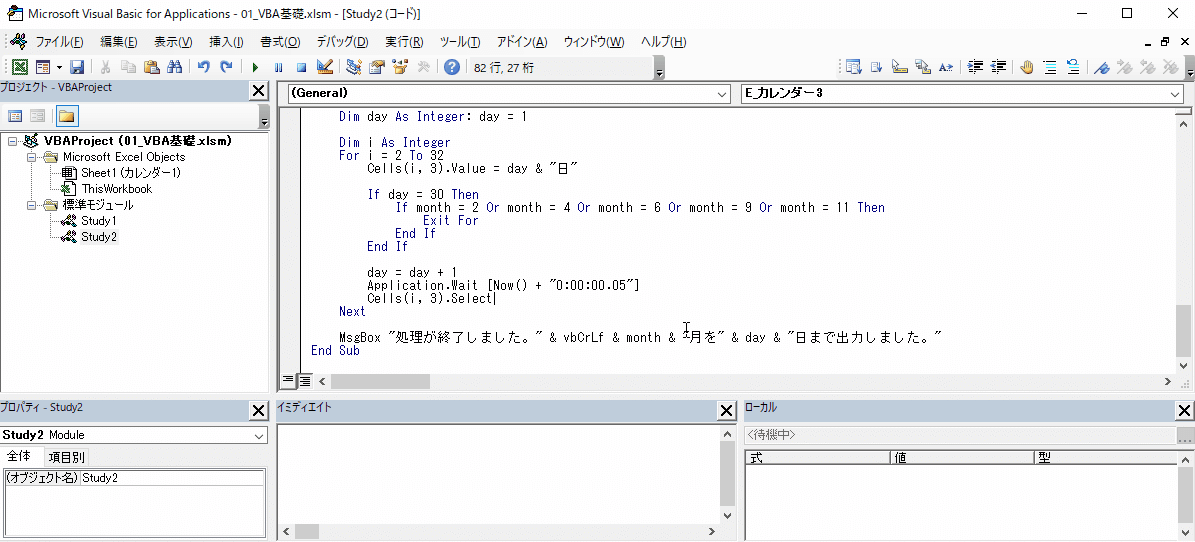Undo the last edit
This screenshot has width=1195, height=542.
(x=203, y=67)
